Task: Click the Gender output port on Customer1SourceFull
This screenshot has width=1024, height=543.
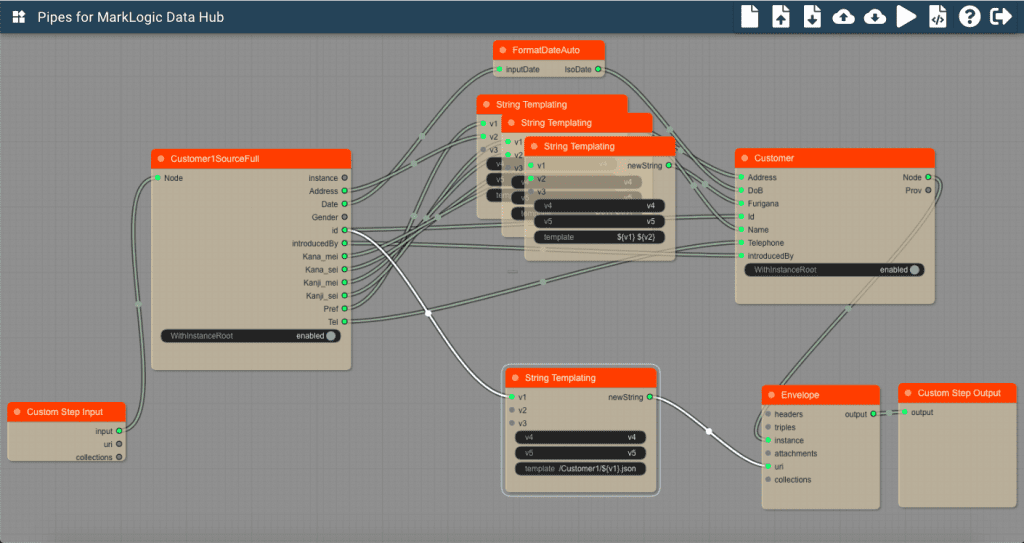Action: pyautogui.click(x=345, y=217)
